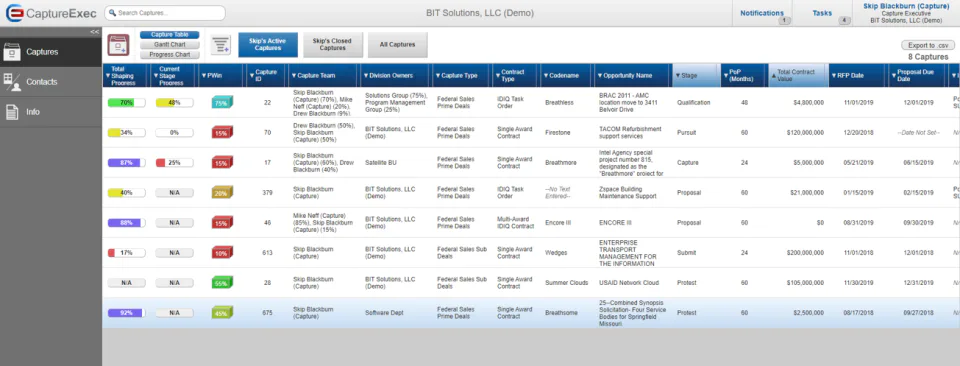Sort by the Total Contract Value column

click(797, 75)
